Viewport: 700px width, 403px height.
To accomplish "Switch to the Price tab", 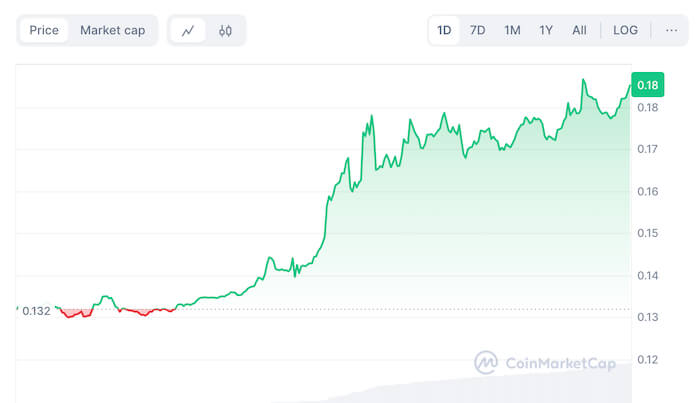I will 44,30.
